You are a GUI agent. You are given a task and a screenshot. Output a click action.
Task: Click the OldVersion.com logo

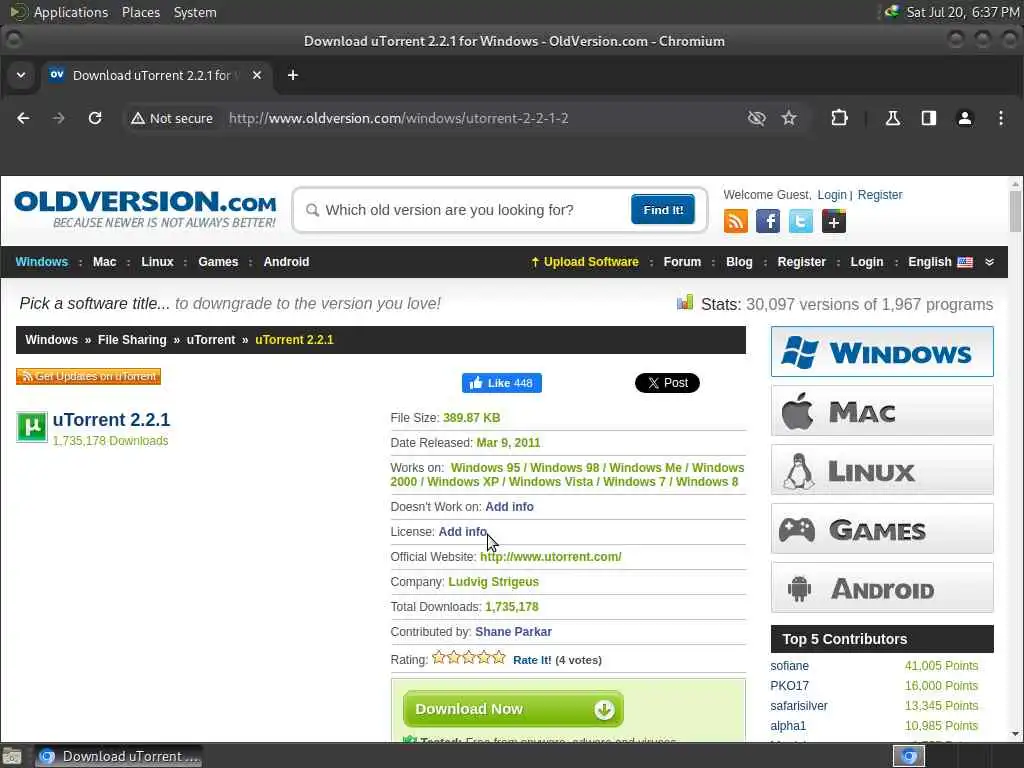(x=145, y=209)
